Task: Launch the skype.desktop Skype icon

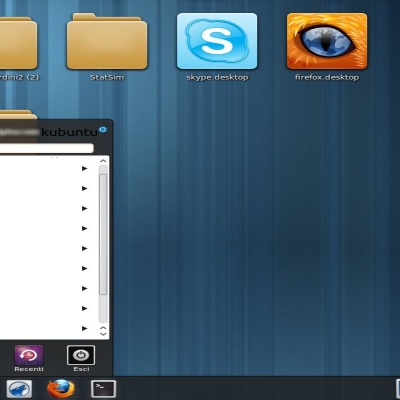Action: tap(217, 41)
